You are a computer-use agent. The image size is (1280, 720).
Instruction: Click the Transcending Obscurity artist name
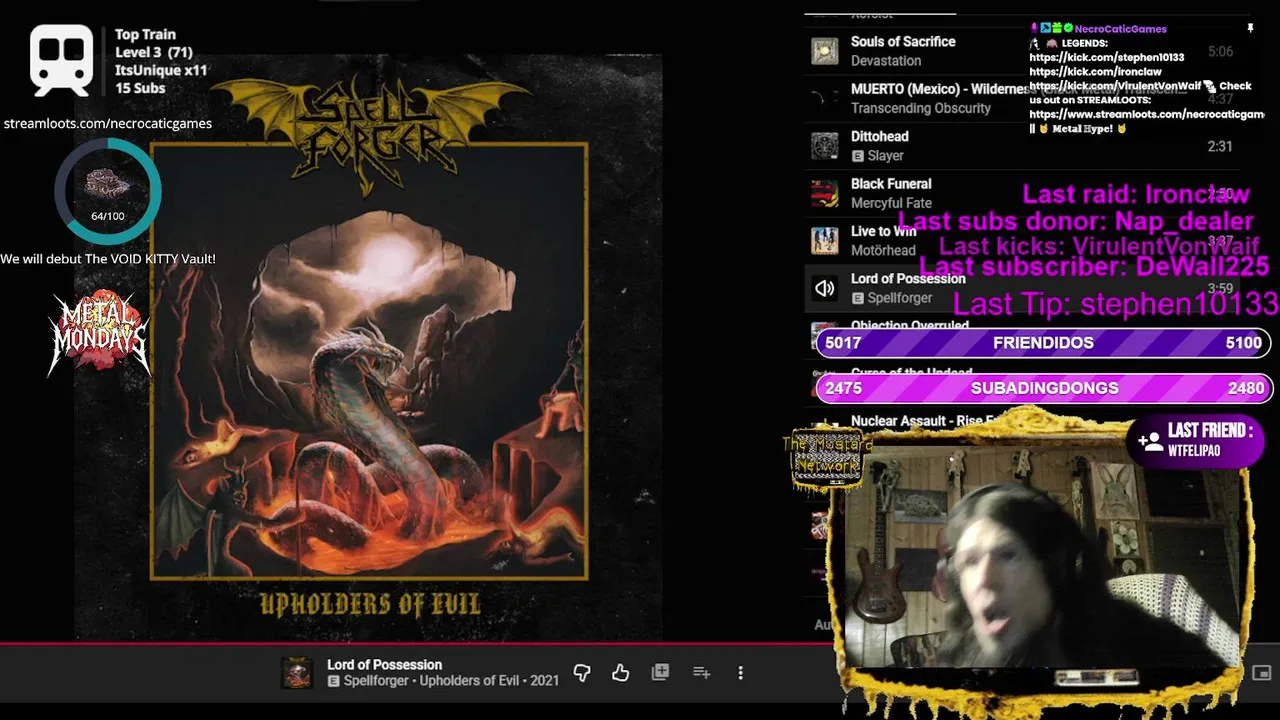pyautogui.click(x=921, y=108)
